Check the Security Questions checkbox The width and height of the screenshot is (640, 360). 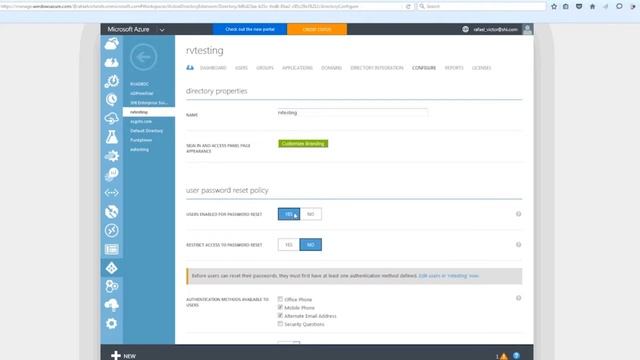(x=280, y=324)
